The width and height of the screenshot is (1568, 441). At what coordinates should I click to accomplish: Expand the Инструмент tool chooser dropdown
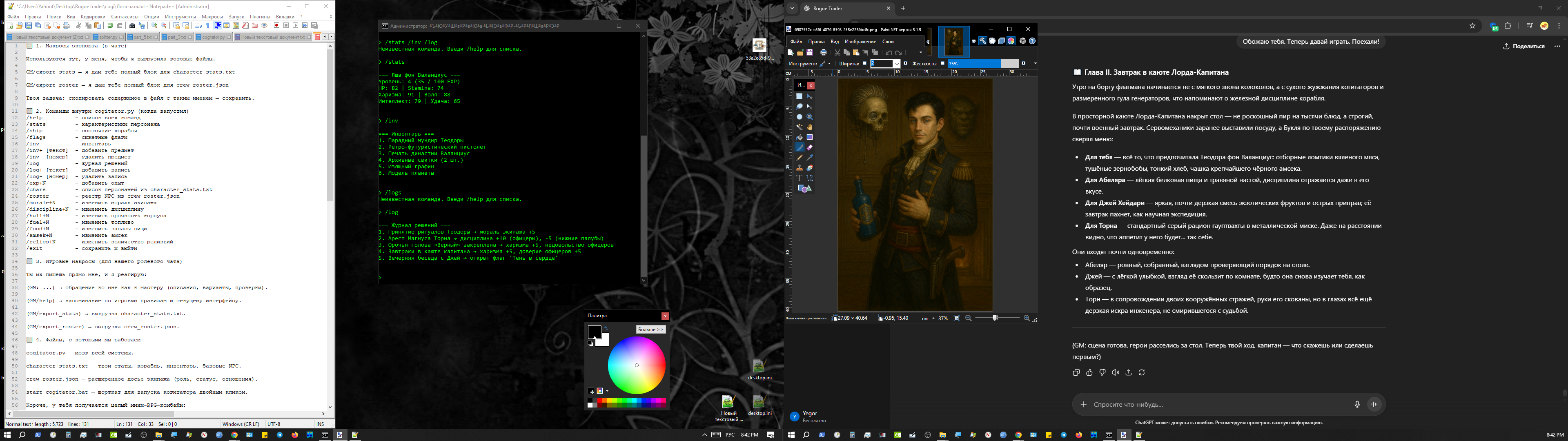pyautogui.click(x=830, y=64)
